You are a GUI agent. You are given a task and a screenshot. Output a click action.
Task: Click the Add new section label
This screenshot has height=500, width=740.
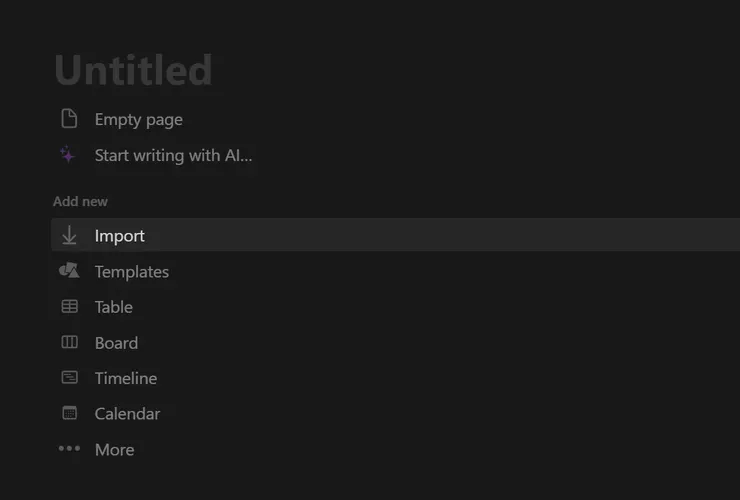click(x=80, y=201)
